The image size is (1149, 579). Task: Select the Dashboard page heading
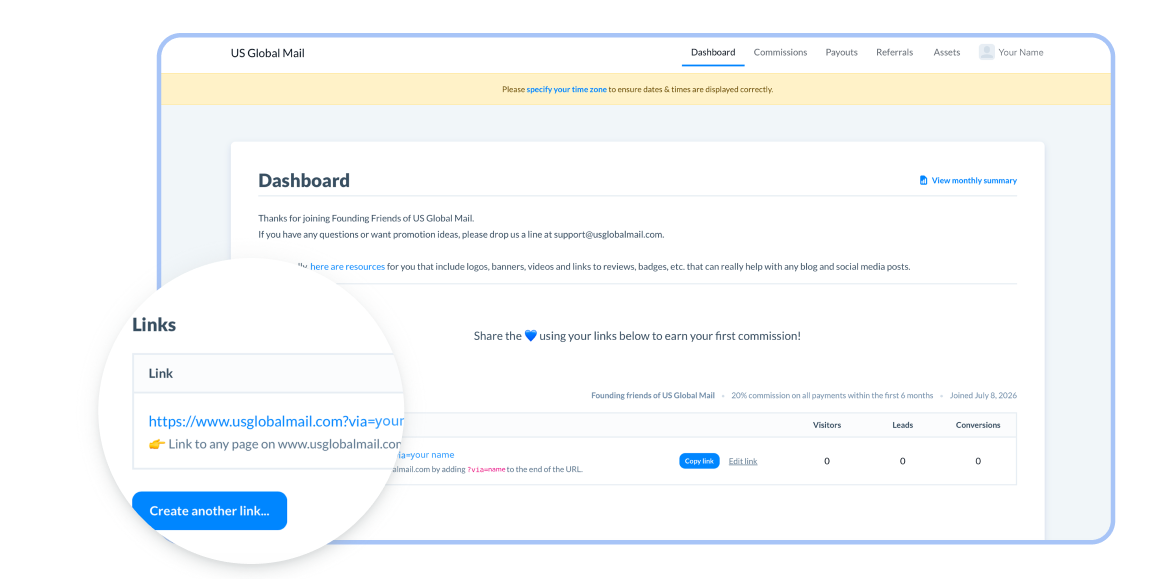303,180
